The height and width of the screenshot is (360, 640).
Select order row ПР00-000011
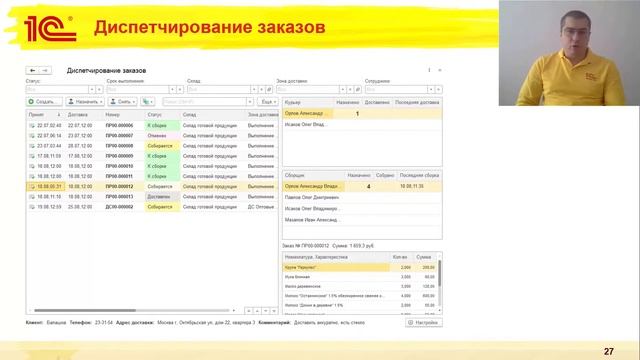coord(152,176)
